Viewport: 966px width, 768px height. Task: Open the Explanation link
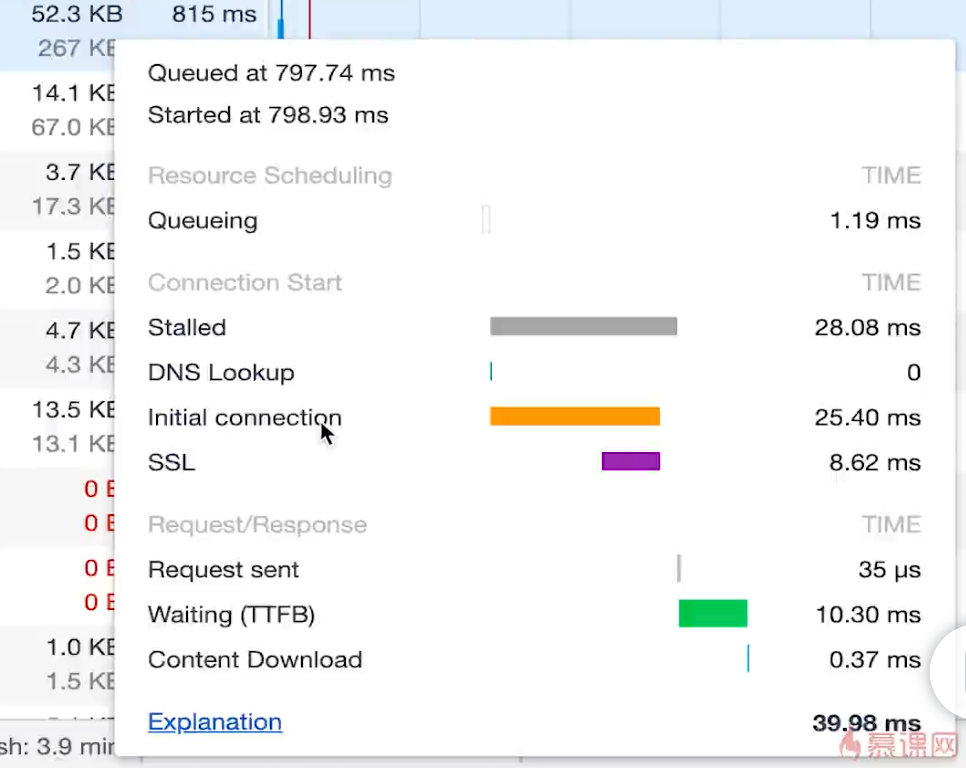214,721
